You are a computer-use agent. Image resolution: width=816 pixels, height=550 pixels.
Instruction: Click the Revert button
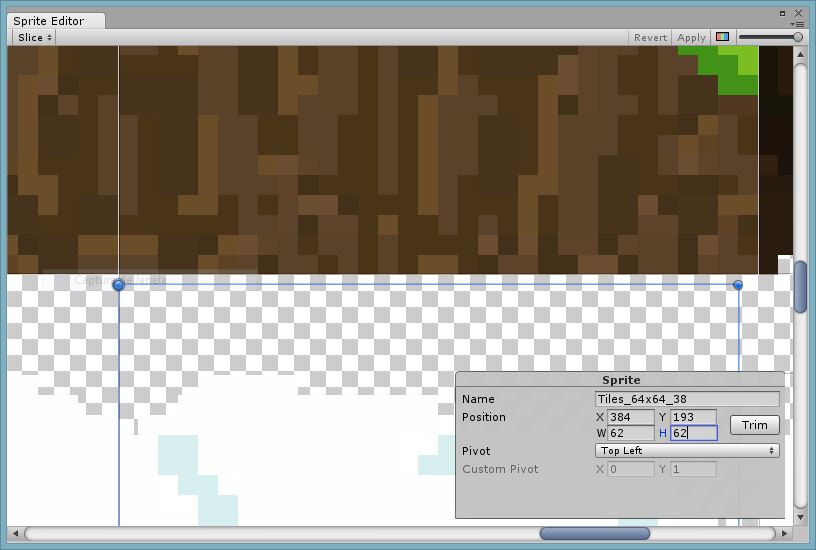(650, 37)
